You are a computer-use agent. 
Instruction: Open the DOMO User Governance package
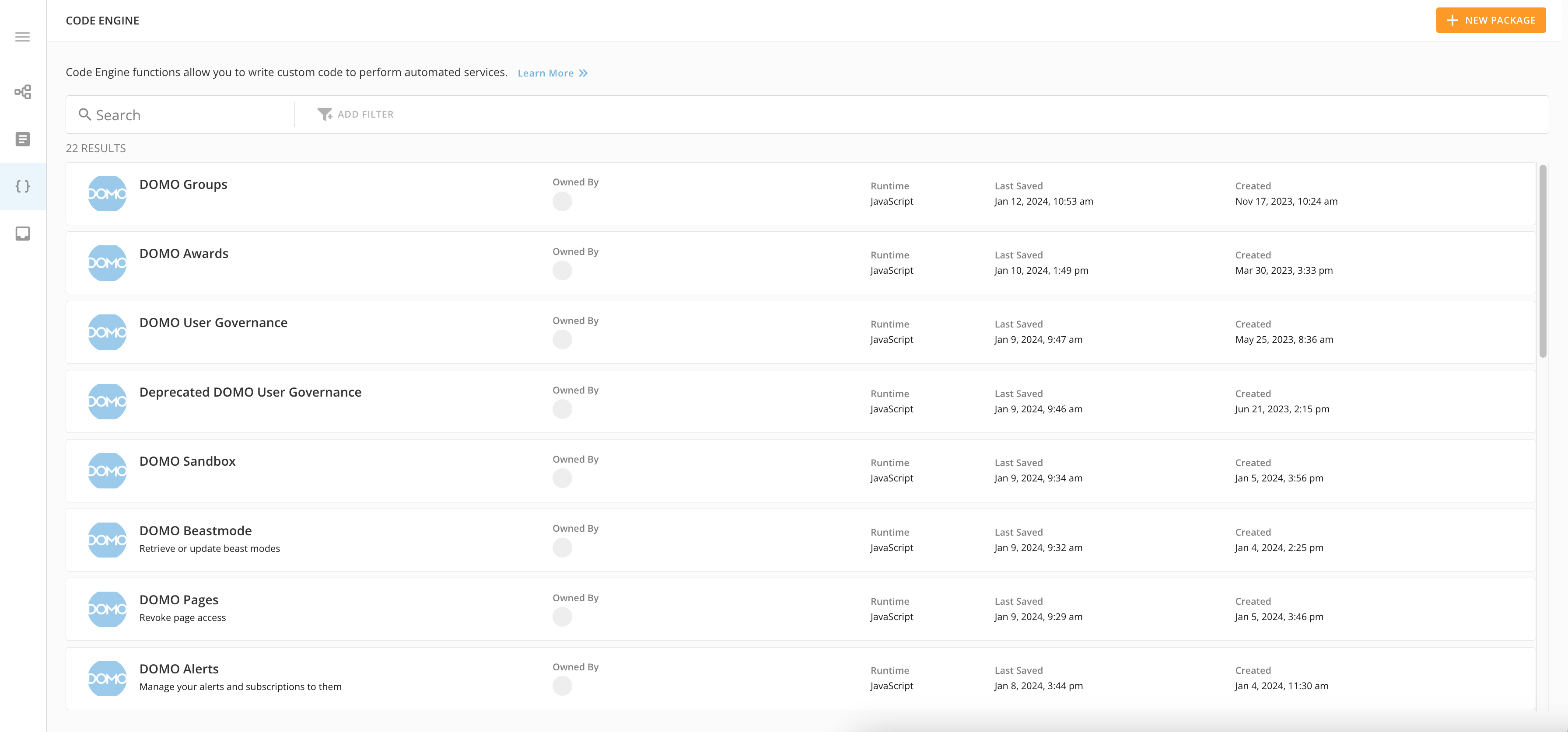(x=213, y=323)
